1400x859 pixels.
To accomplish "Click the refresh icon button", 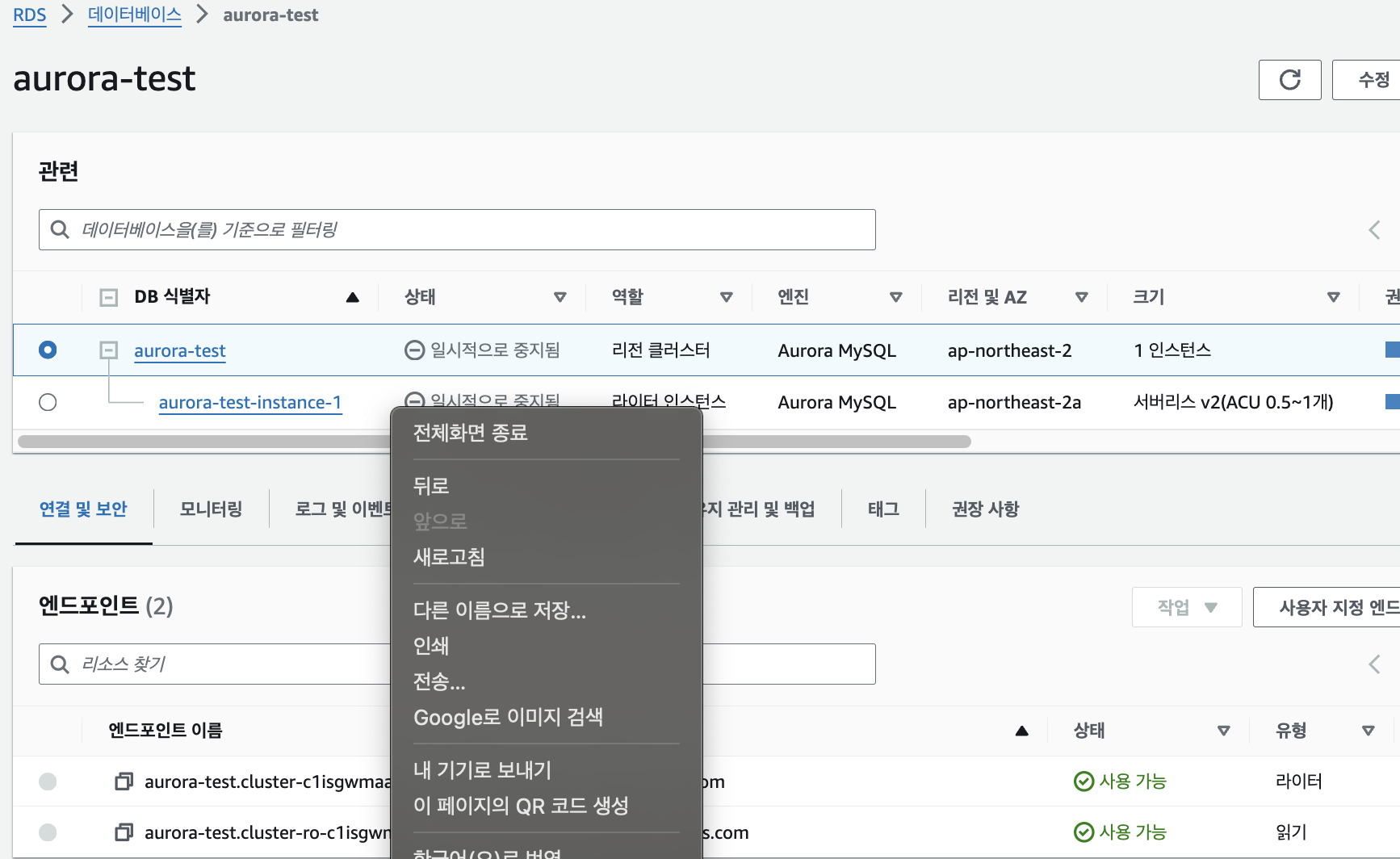I will [x=1289, y=80].
